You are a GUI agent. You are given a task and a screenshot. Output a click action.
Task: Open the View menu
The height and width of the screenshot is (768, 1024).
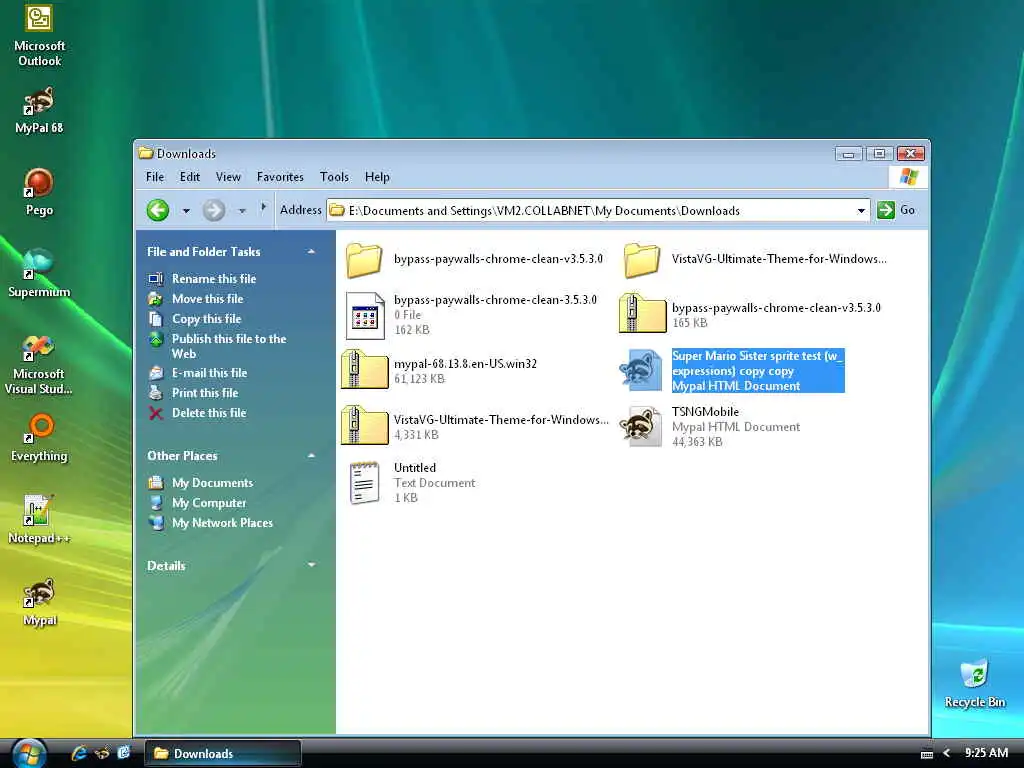click(x=228, y=177)
